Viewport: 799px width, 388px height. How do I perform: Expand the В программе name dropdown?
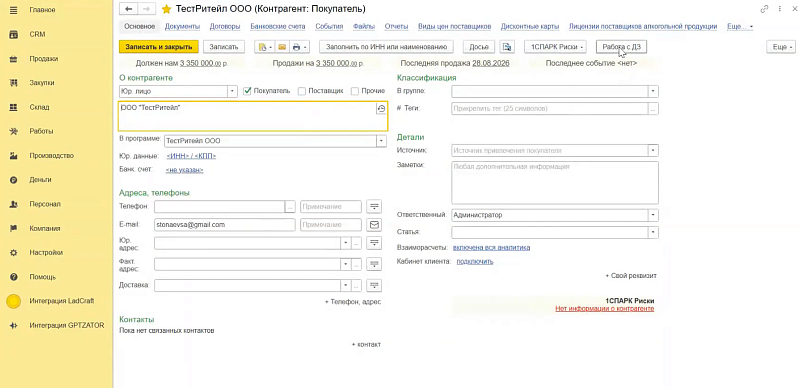tap(381, 141)
